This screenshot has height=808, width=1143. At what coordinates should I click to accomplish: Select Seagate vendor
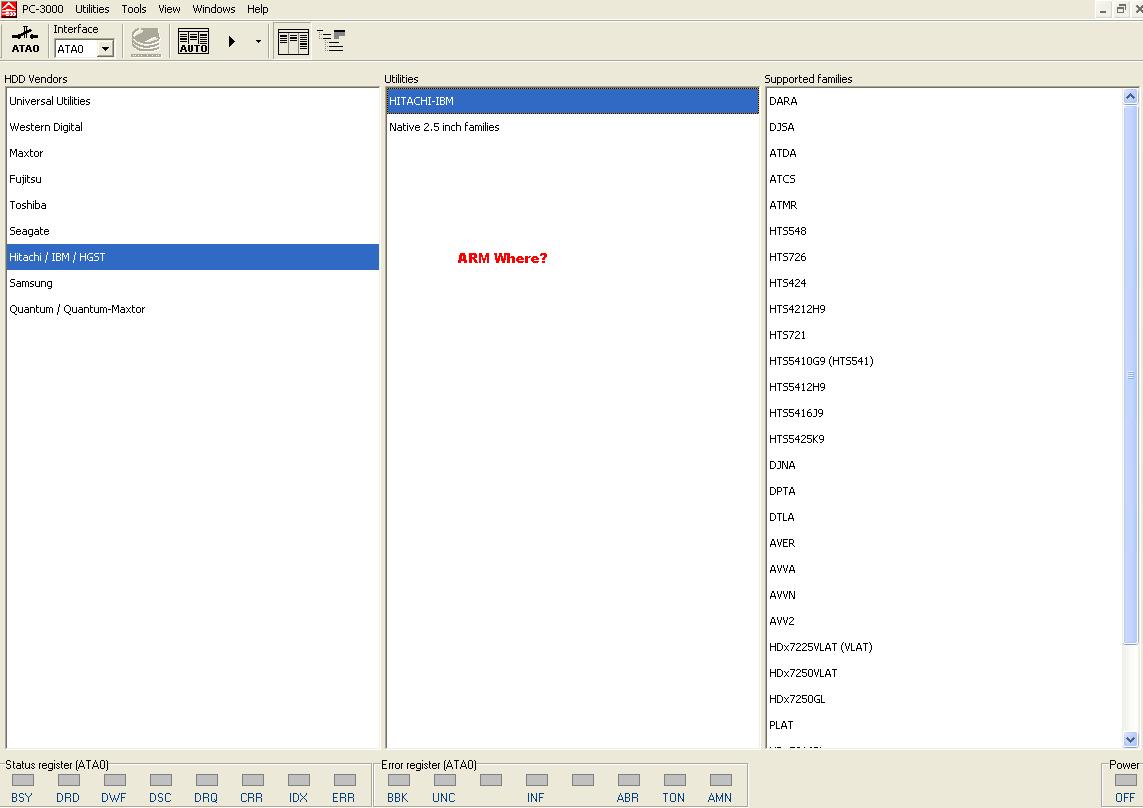(x=192, y=231)
